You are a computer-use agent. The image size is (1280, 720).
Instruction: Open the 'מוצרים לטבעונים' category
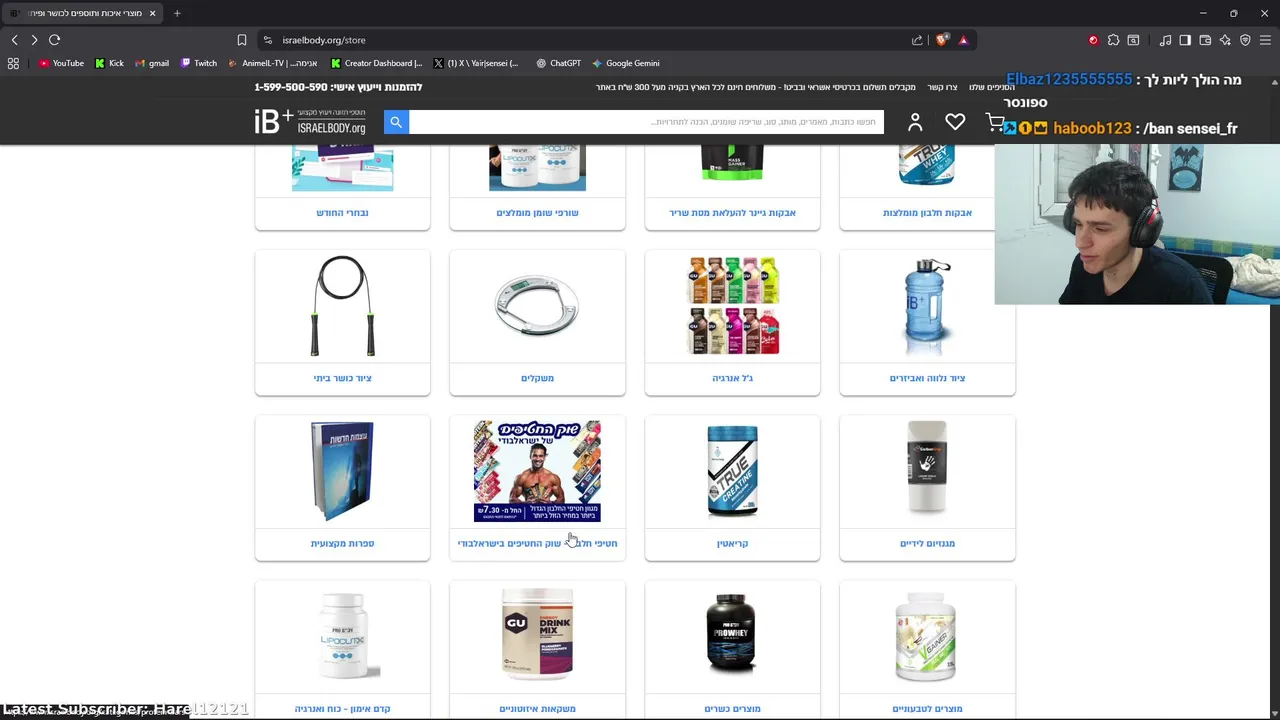click(927, 708)
